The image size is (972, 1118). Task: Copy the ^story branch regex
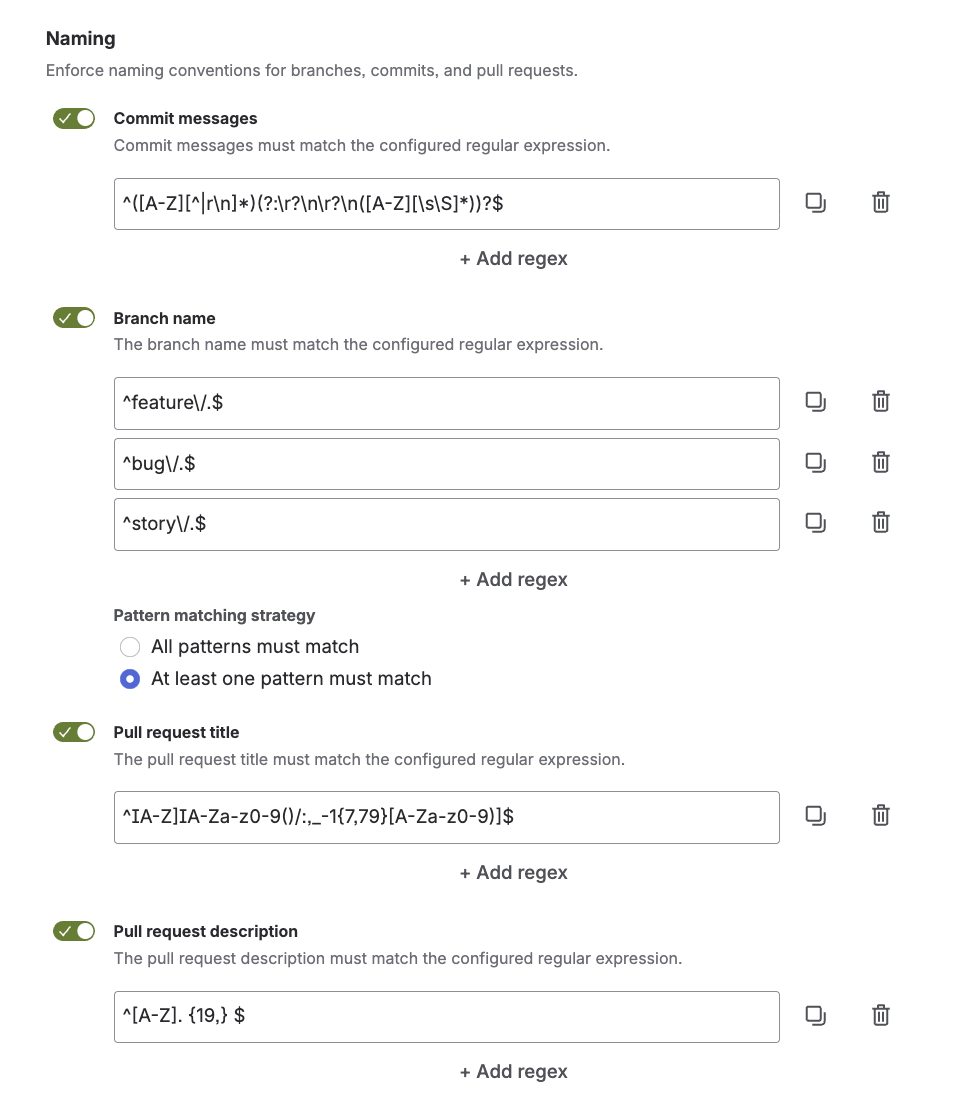(815, 523)
